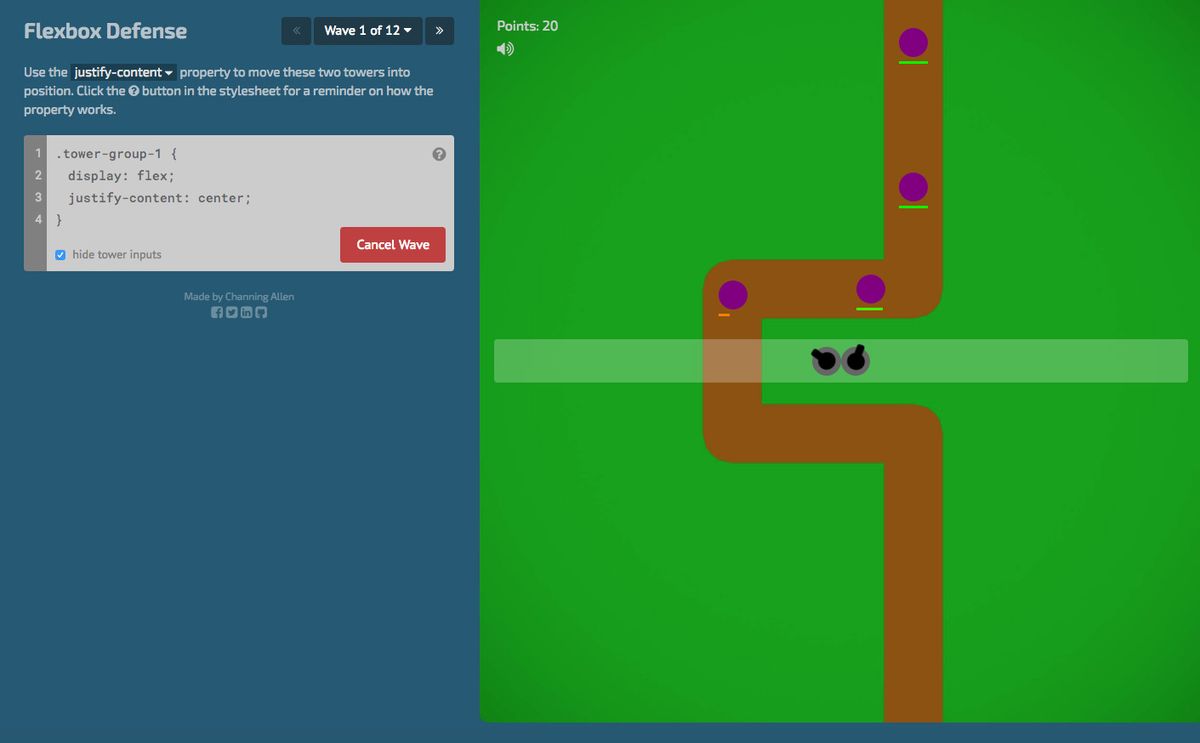The image size is (1200, 743).
Task: Open the justify-content property dropdown
Action: 123,72
